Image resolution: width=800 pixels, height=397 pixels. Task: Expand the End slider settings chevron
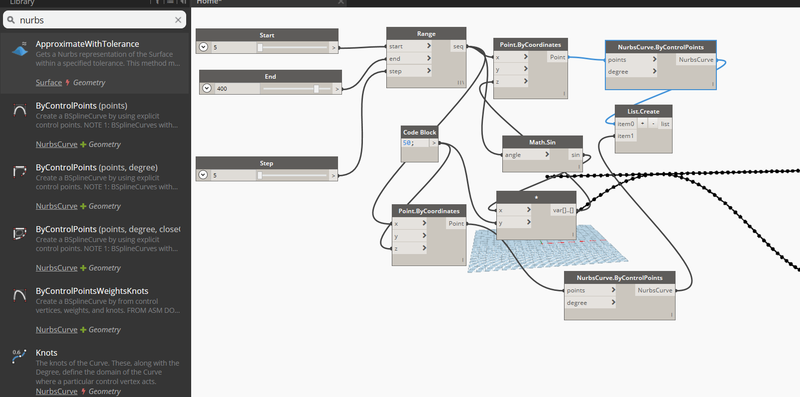[207, 89]
